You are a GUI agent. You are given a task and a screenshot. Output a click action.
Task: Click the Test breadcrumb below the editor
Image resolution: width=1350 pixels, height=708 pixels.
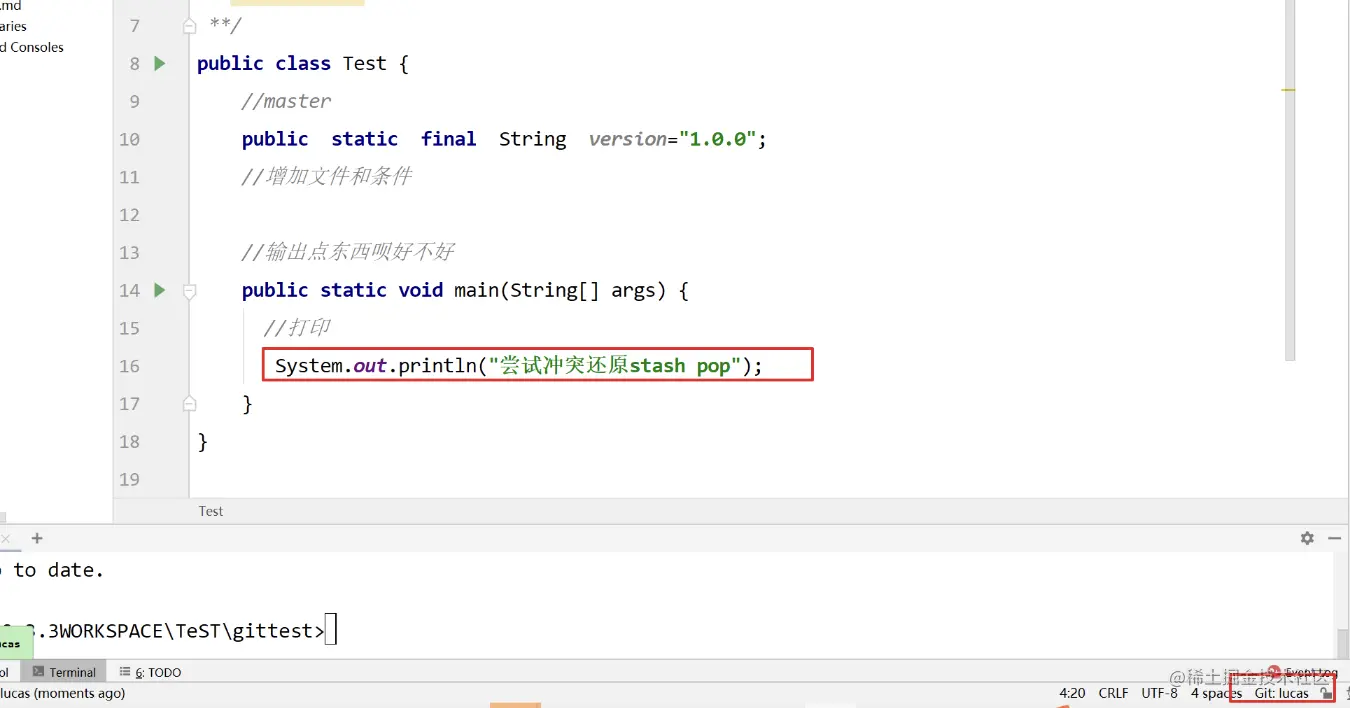point(211,511)
